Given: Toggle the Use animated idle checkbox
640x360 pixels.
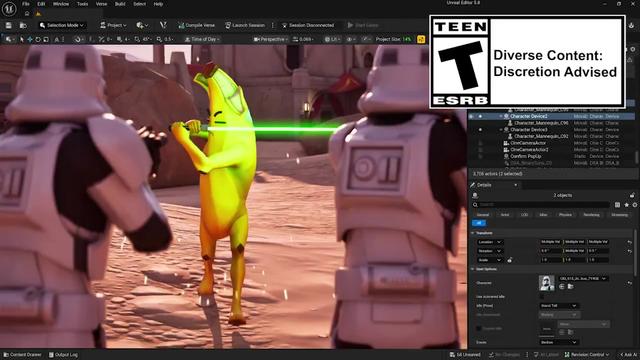Looking at the screenshot, I should tap(542, 296).
